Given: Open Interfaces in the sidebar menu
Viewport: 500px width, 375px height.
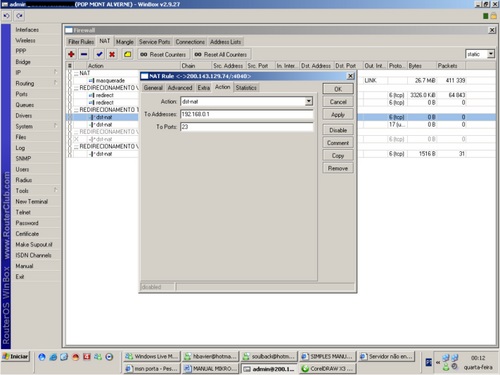Looking at the screenshot, I should point(27,30).
